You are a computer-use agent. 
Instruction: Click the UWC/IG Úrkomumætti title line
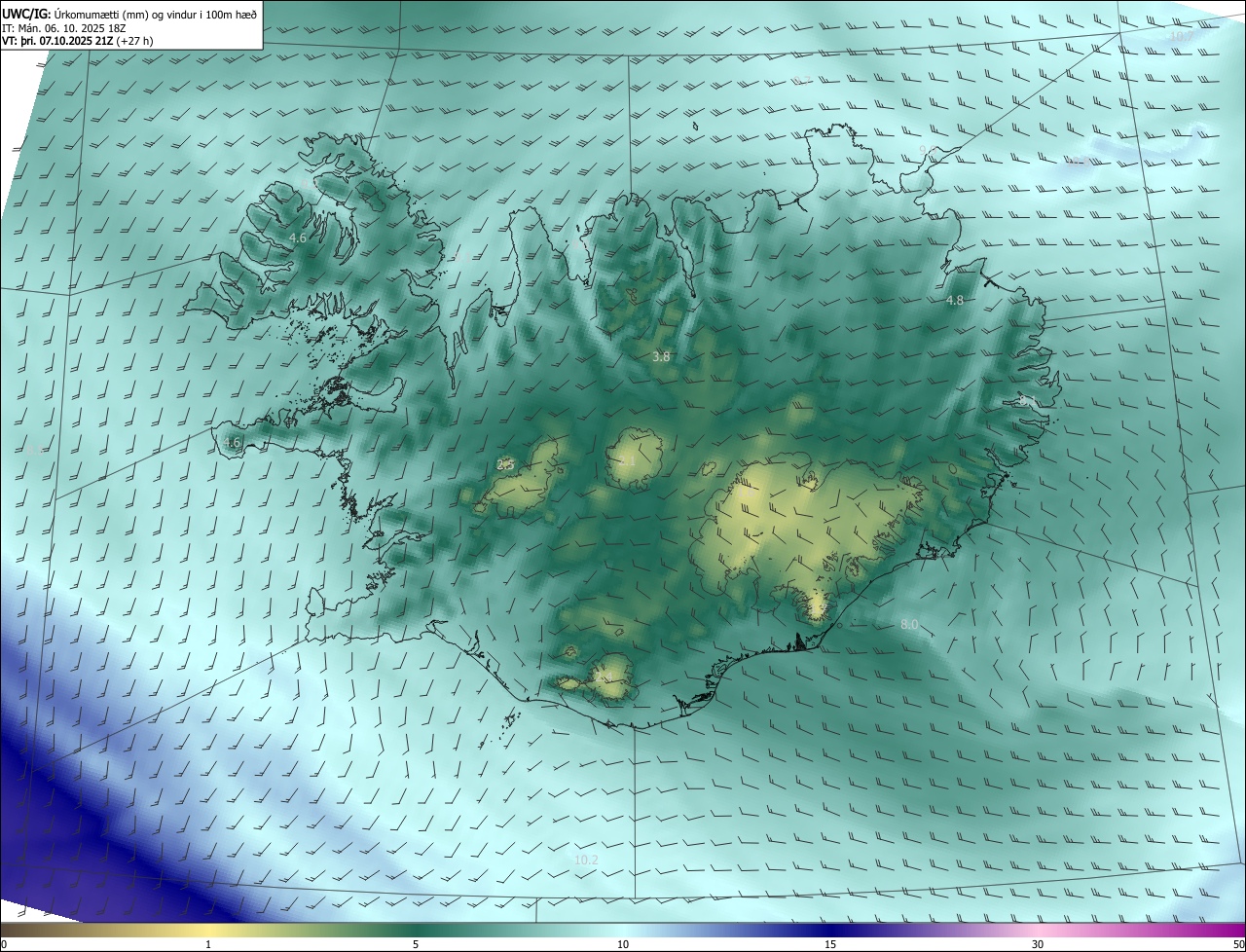(129, 13)
